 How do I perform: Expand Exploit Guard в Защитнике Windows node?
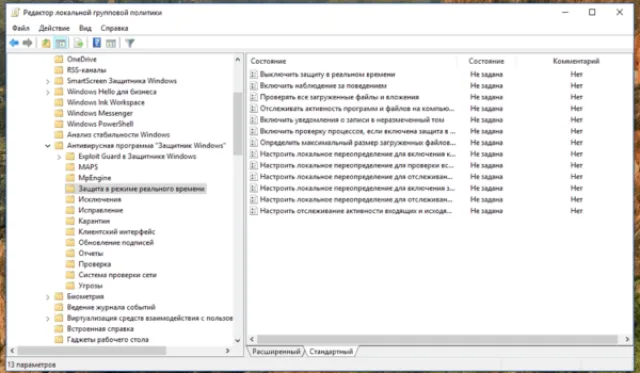[59, 157]
